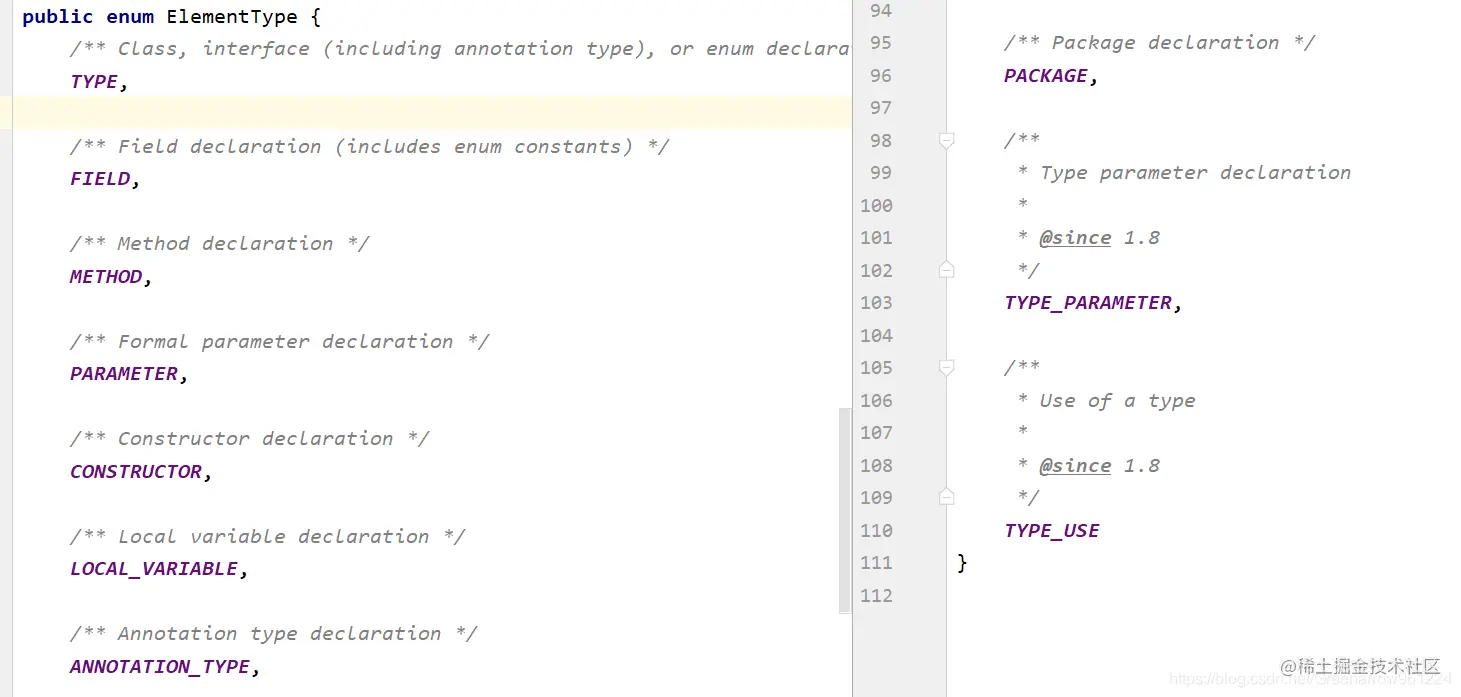The height and width of the screenshot is (697, 1461).
Task: Click line number 103 in the gutter
Action: tap(876, 303)
